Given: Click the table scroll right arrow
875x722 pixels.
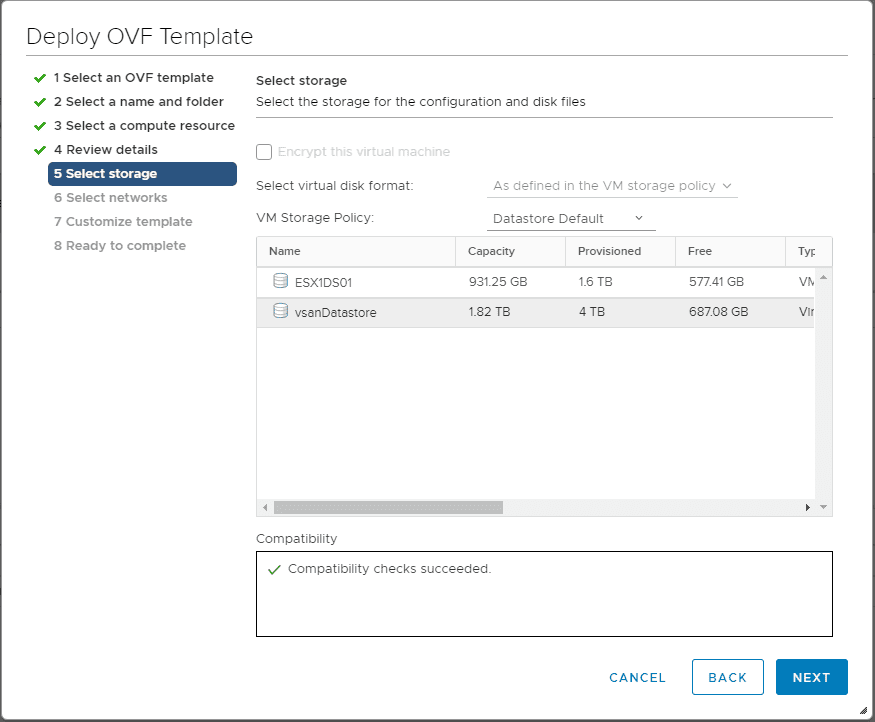Looking at the screenshot, I should [808, 508].
